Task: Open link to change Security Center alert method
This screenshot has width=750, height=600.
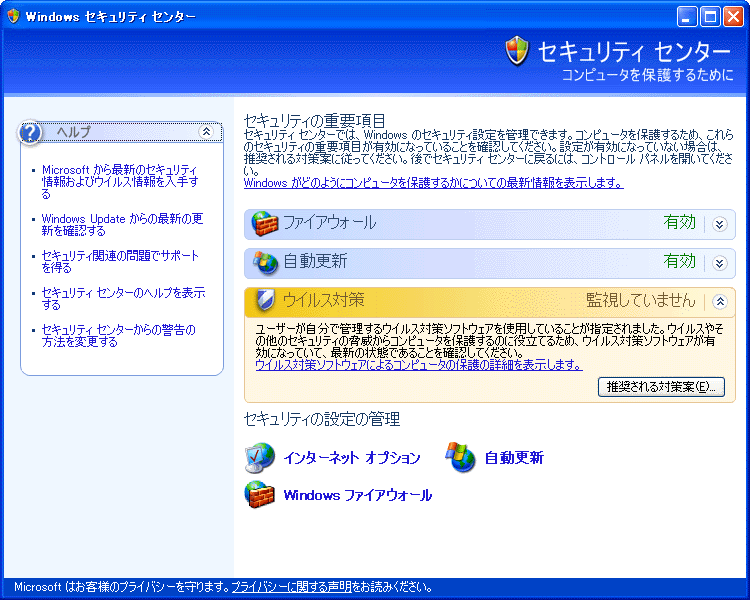Action: [119, 336]
